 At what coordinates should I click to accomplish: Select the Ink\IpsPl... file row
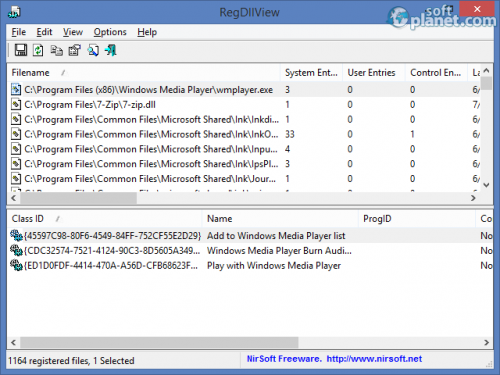(245, 164)
